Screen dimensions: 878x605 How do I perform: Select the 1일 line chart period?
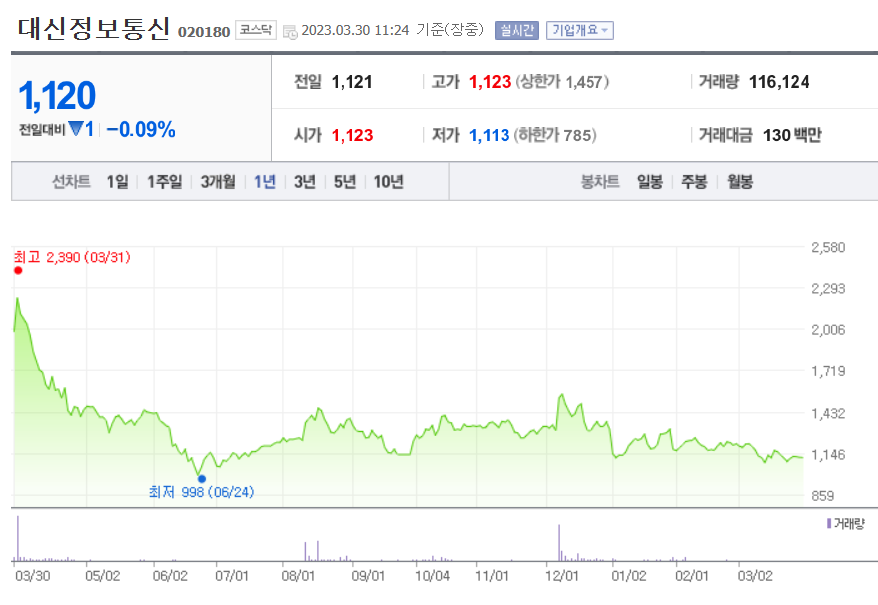[x=118, y=182]
